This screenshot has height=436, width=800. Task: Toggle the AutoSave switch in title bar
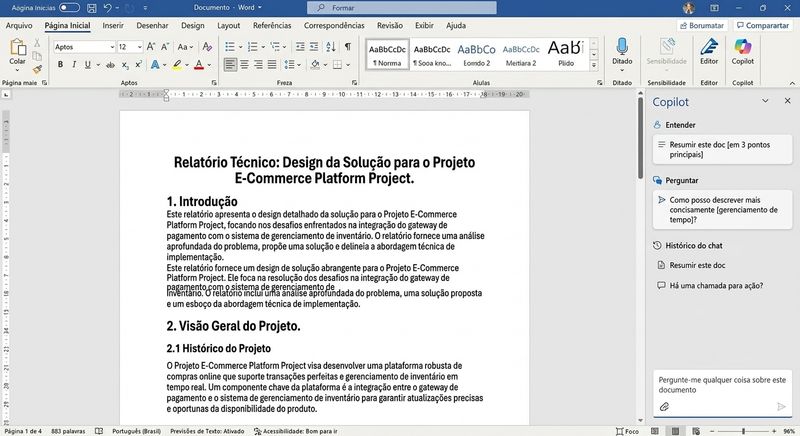[69, 8]
